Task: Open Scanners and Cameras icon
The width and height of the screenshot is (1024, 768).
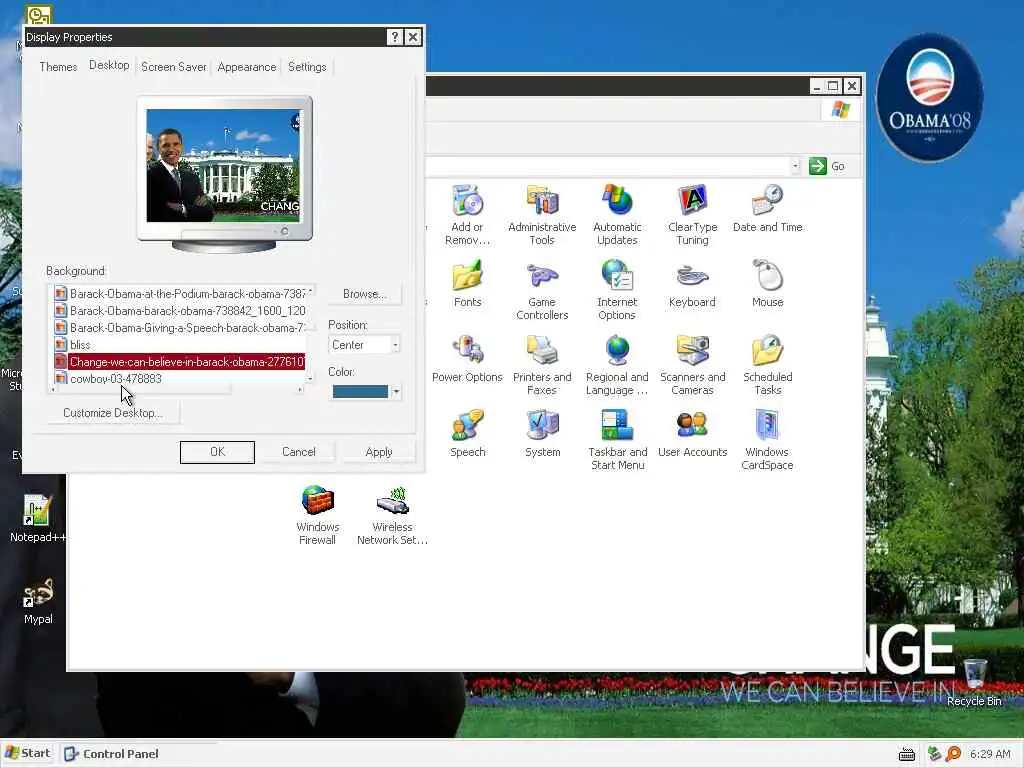Action: (x=692, y=364)
